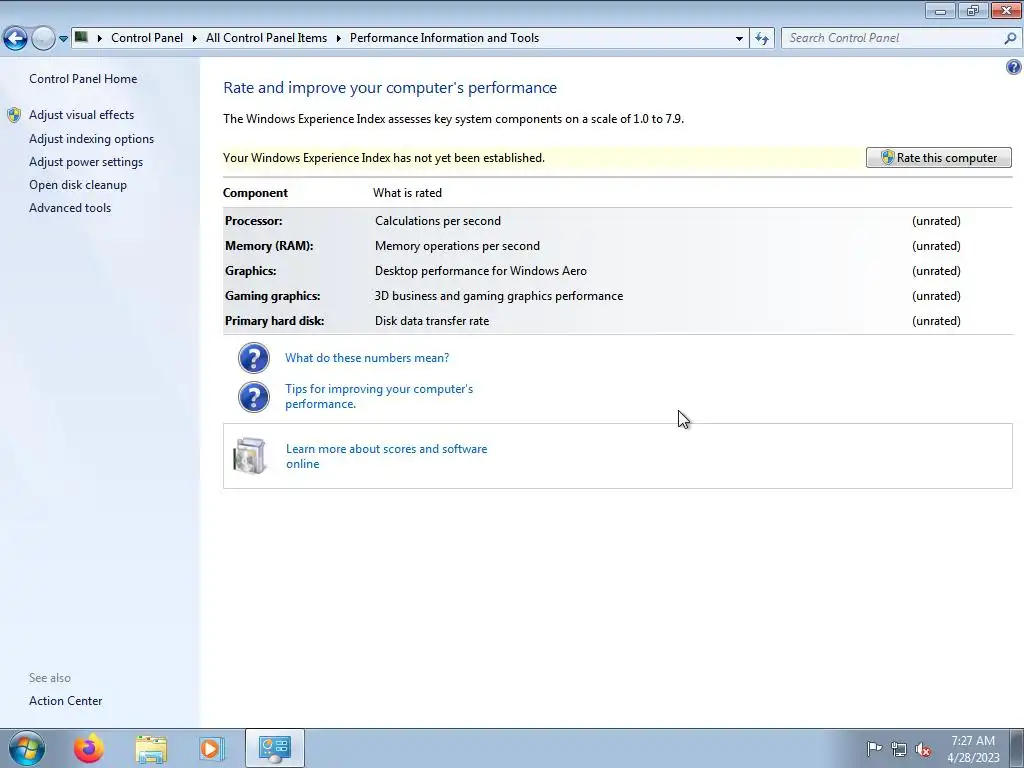Viewport: 1024px width, 768px height.
Task: Open the clock showing 7:27 AM
Action: point(973,749)
